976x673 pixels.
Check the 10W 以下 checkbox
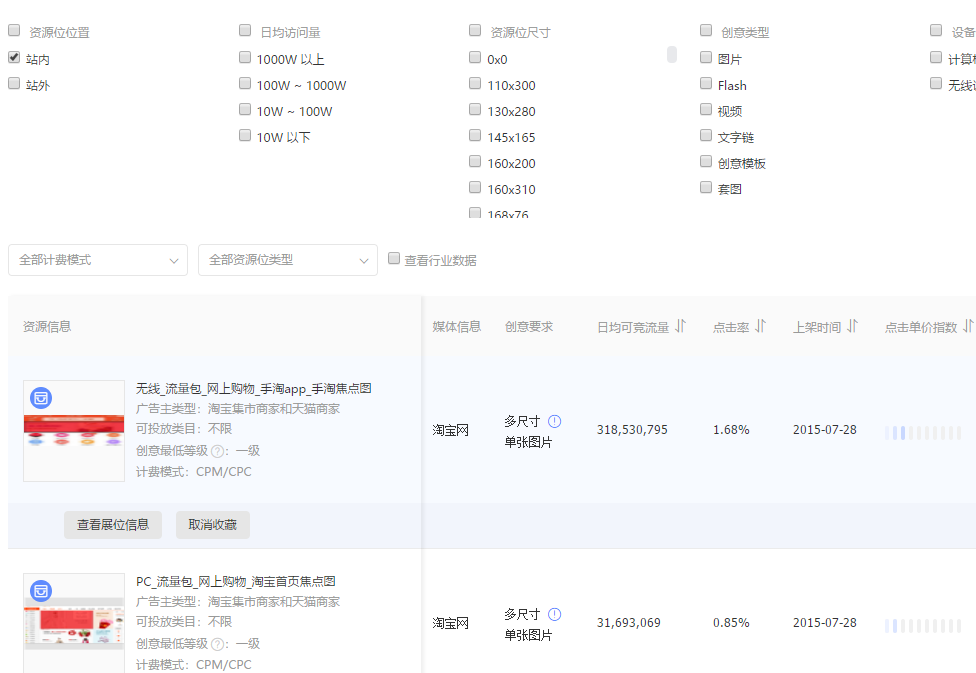[245, 136]
